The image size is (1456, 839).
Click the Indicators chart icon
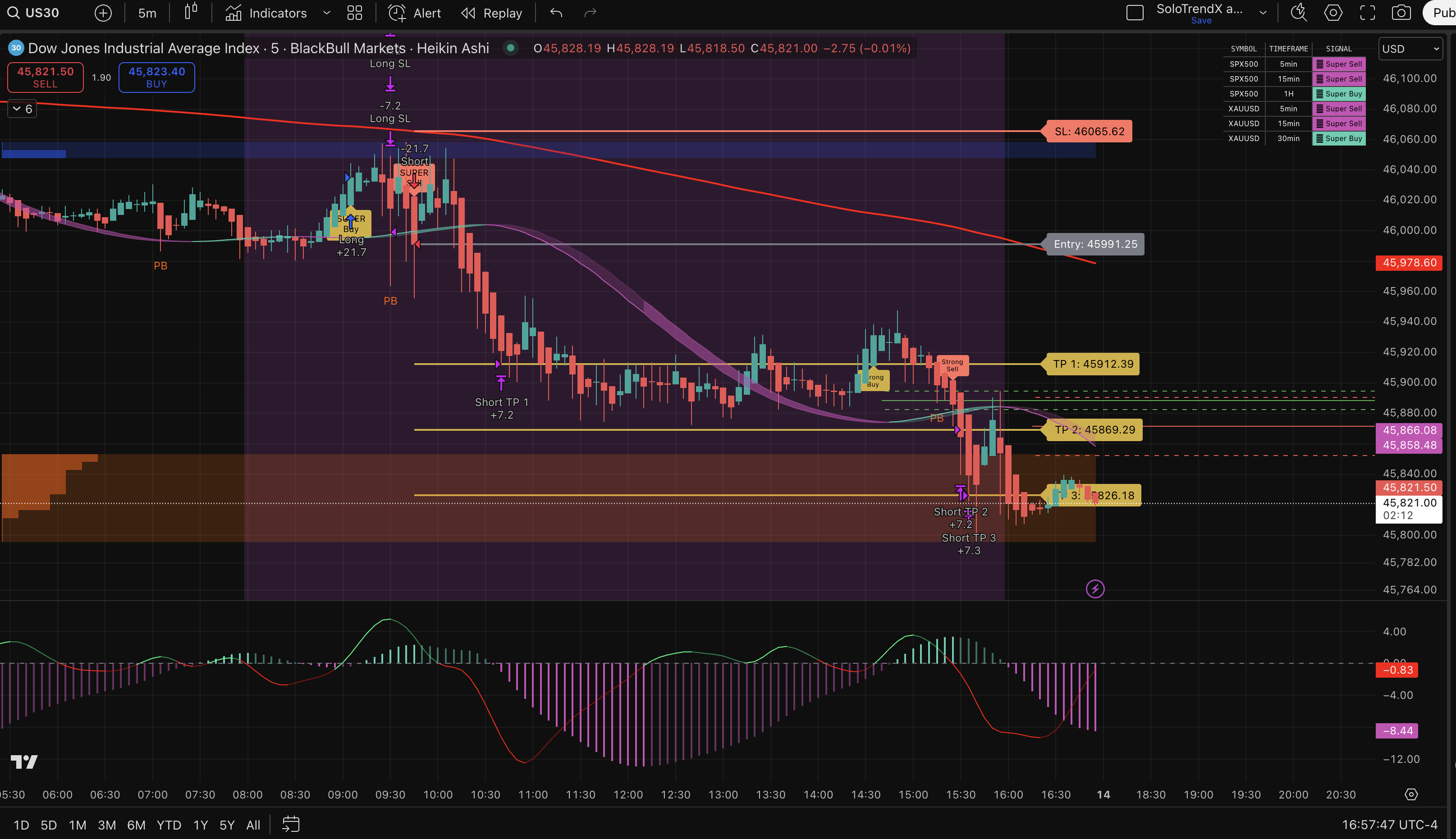click(x=234, y=13)
